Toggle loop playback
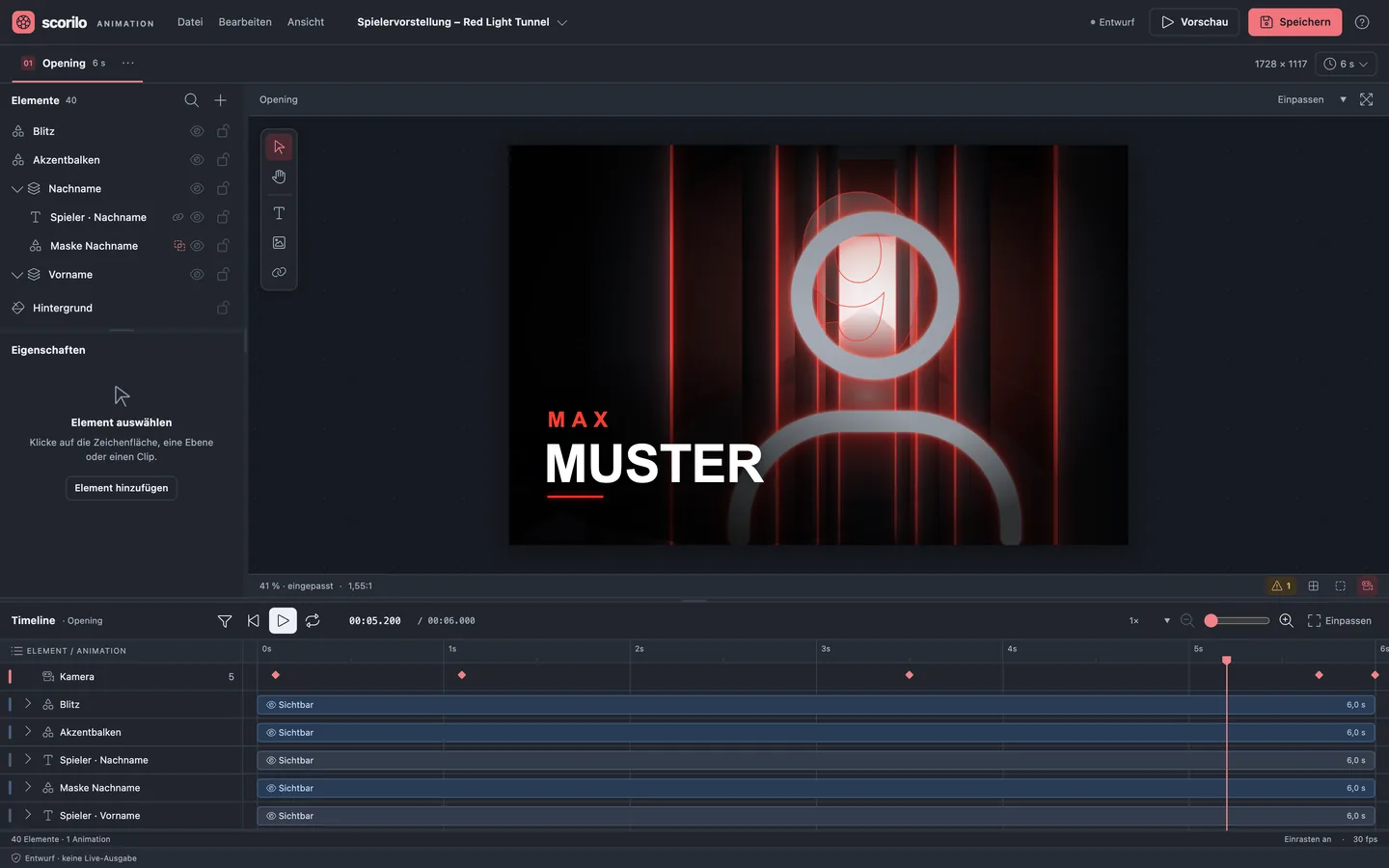 coord(313,621)
